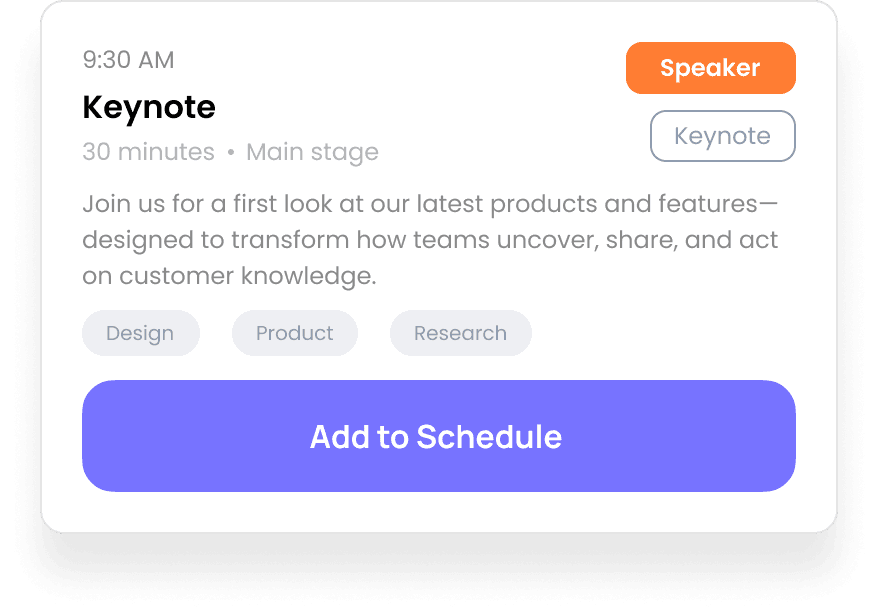
Task: Click the bullet separator before Main stage
Action: tap(231, 152)
